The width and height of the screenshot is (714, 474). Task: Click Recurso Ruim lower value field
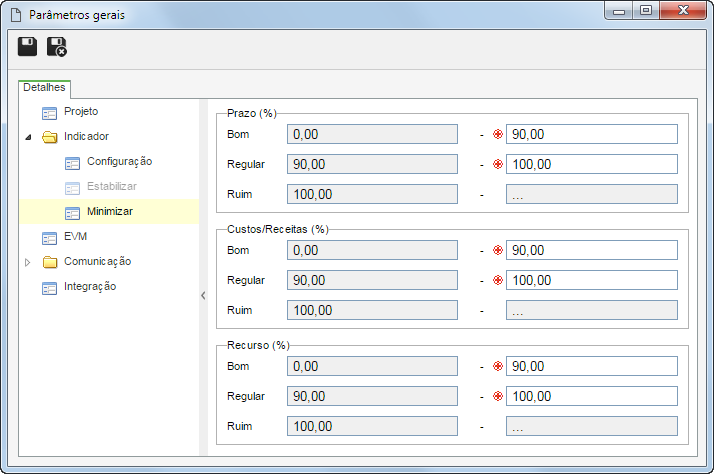click(372, 426)
